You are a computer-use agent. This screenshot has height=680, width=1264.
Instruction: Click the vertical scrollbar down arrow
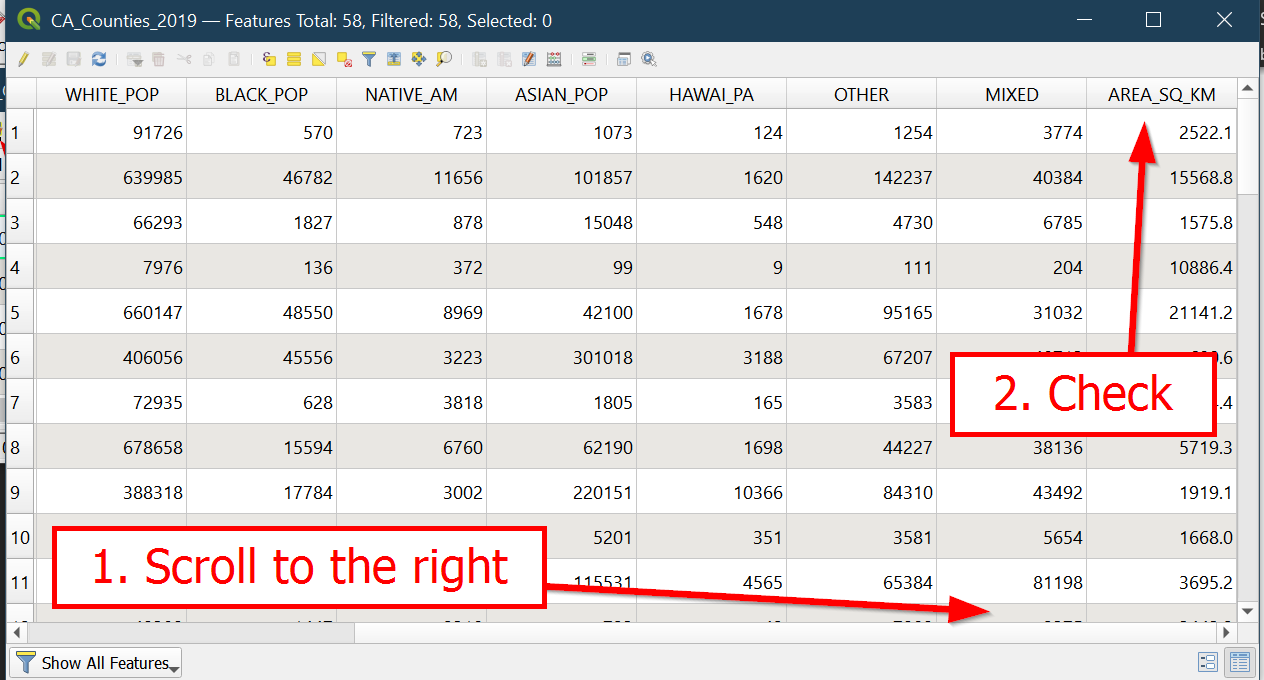(1247, 610)
